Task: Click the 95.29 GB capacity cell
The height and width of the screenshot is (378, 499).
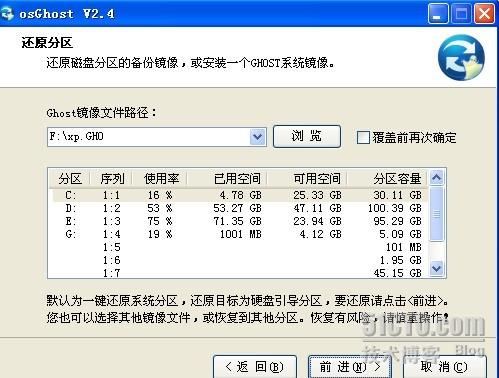Action: [x=397, y=221]
